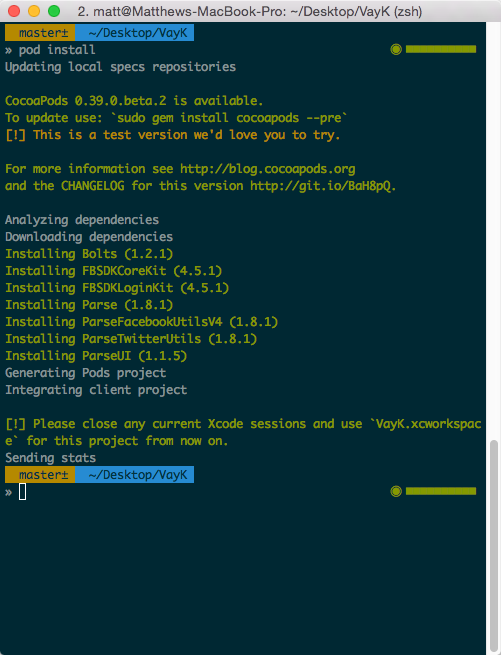The image size is (501, 655).
Task: Click the yellow minimize window button
Action: click(34, 11)
